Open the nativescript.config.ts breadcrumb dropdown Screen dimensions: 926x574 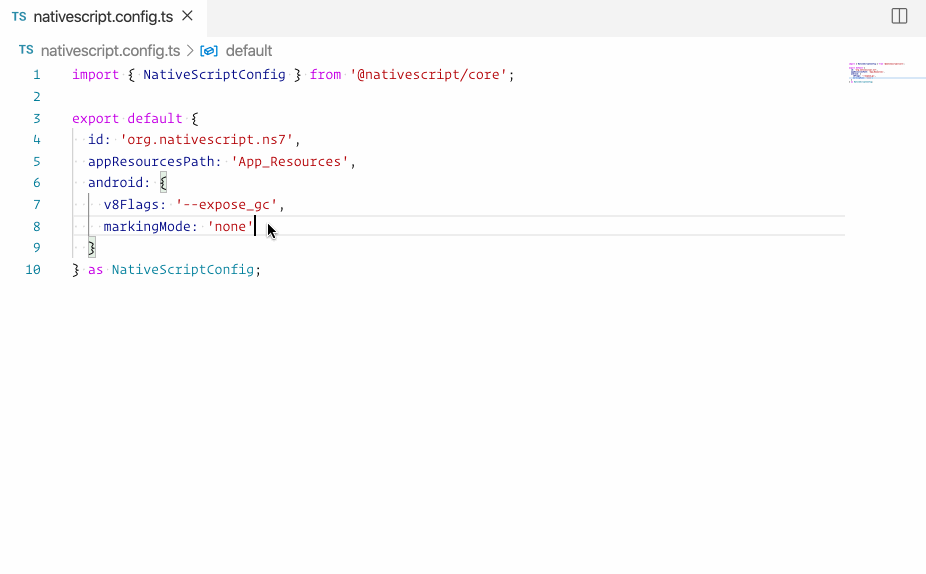[x=110, y=51]
